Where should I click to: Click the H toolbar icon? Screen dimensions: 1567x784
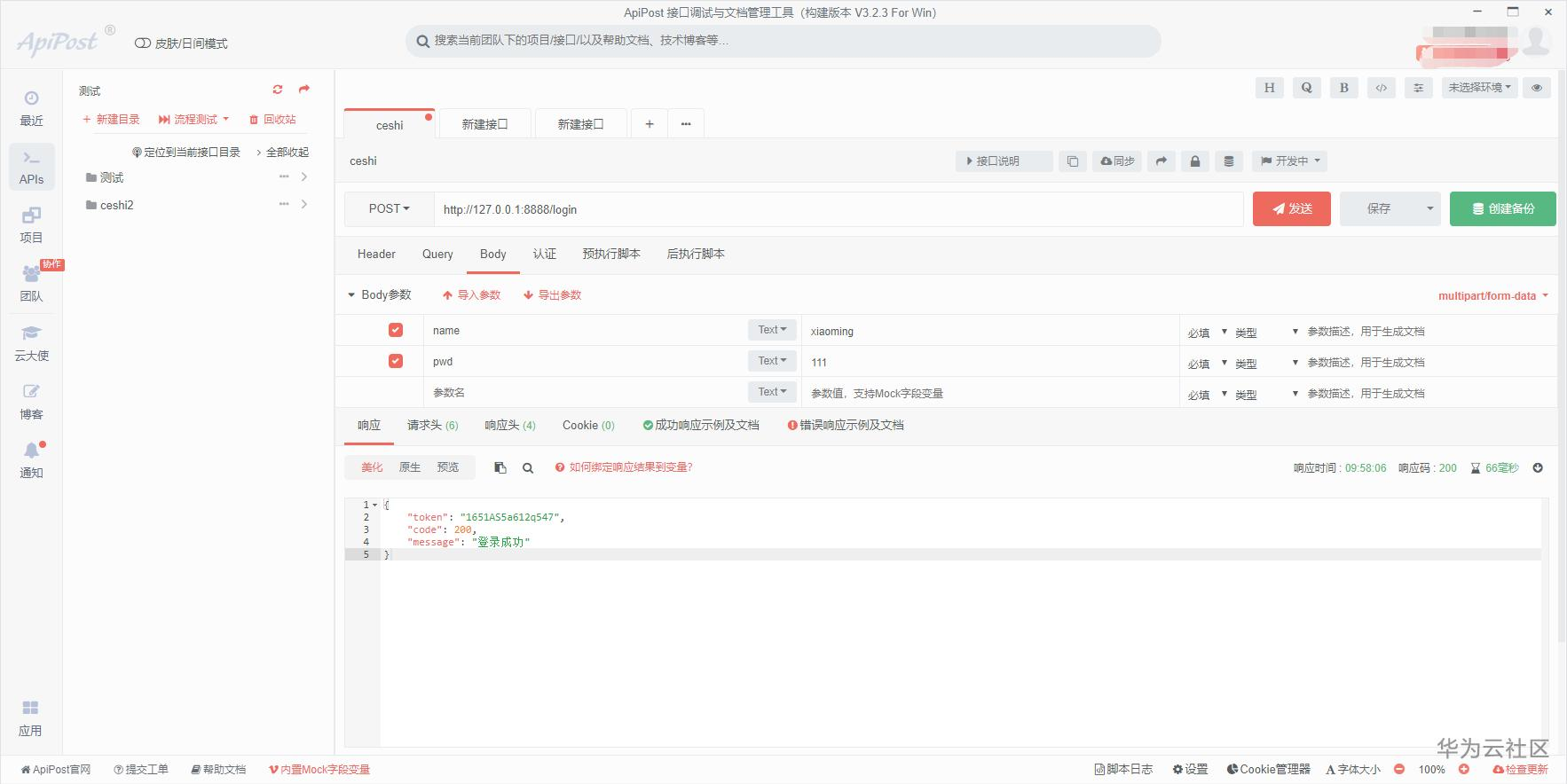1269,88
